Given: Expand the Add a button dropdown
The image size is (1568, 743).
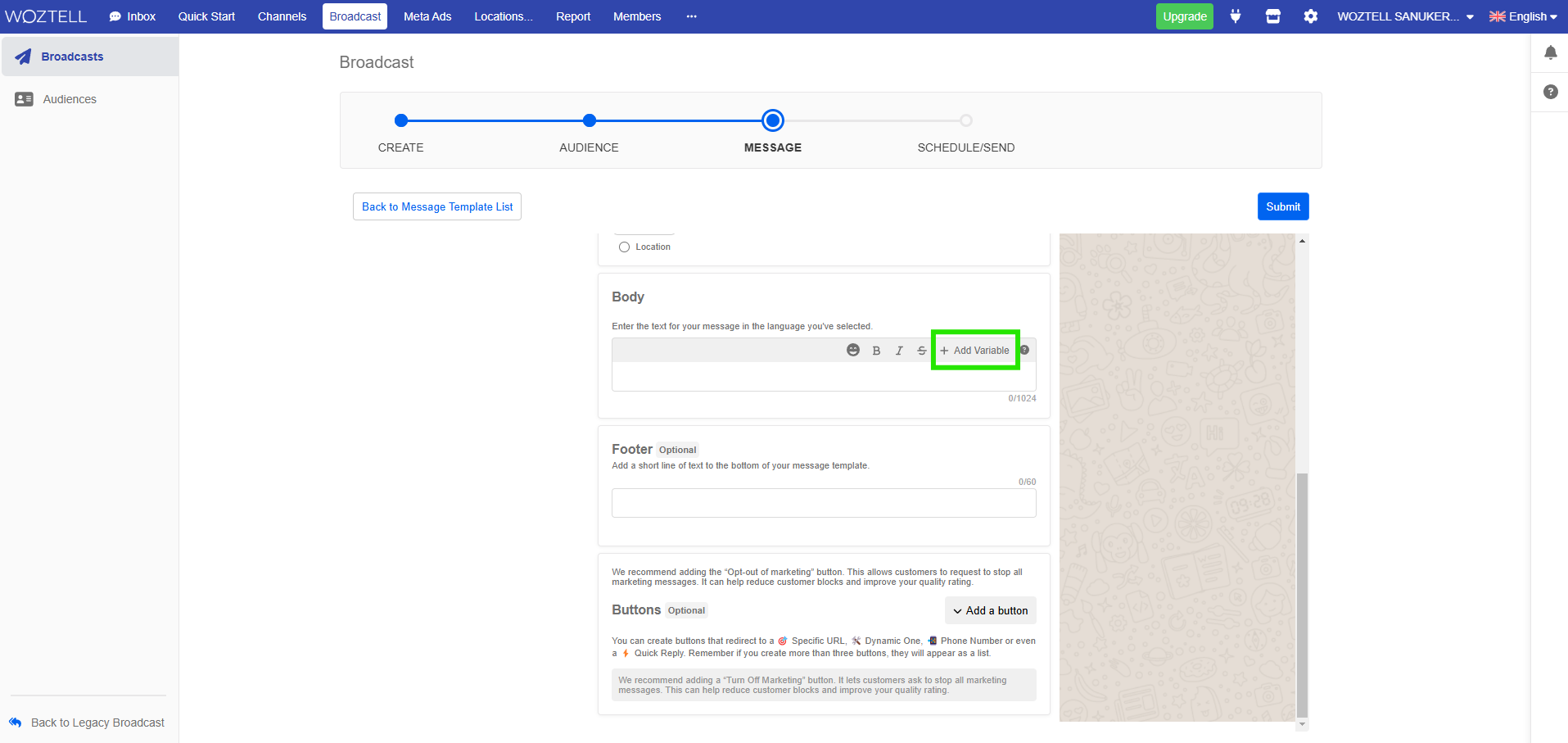Looking at the screenshot, I should (990, 610).
